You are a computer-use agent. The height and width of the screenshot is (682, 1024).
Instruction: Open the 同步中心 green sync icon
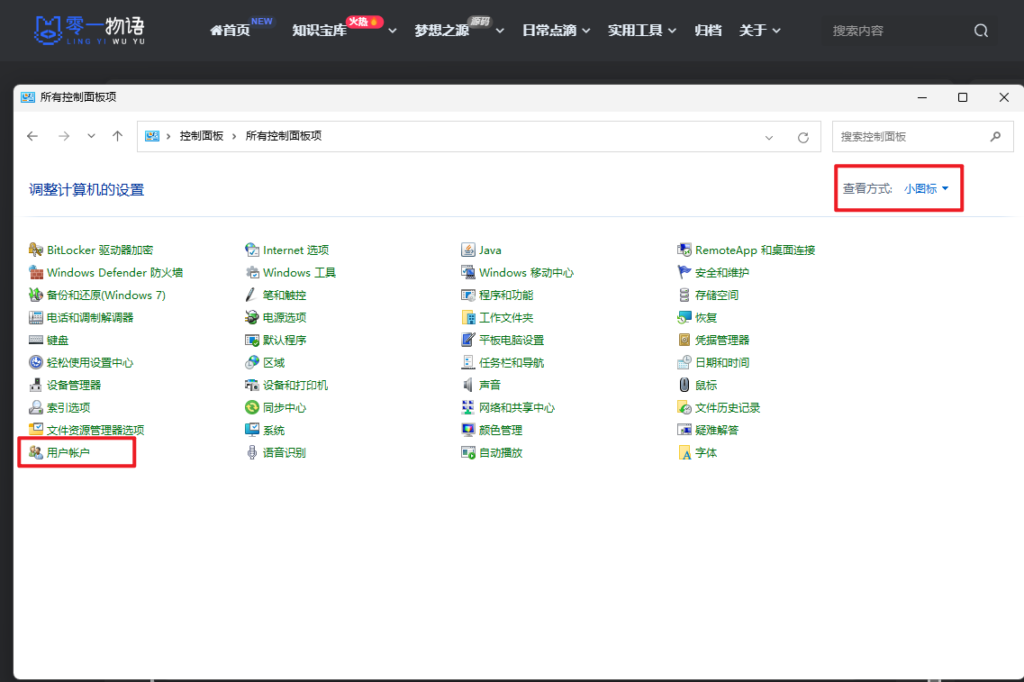pos(252,408)
